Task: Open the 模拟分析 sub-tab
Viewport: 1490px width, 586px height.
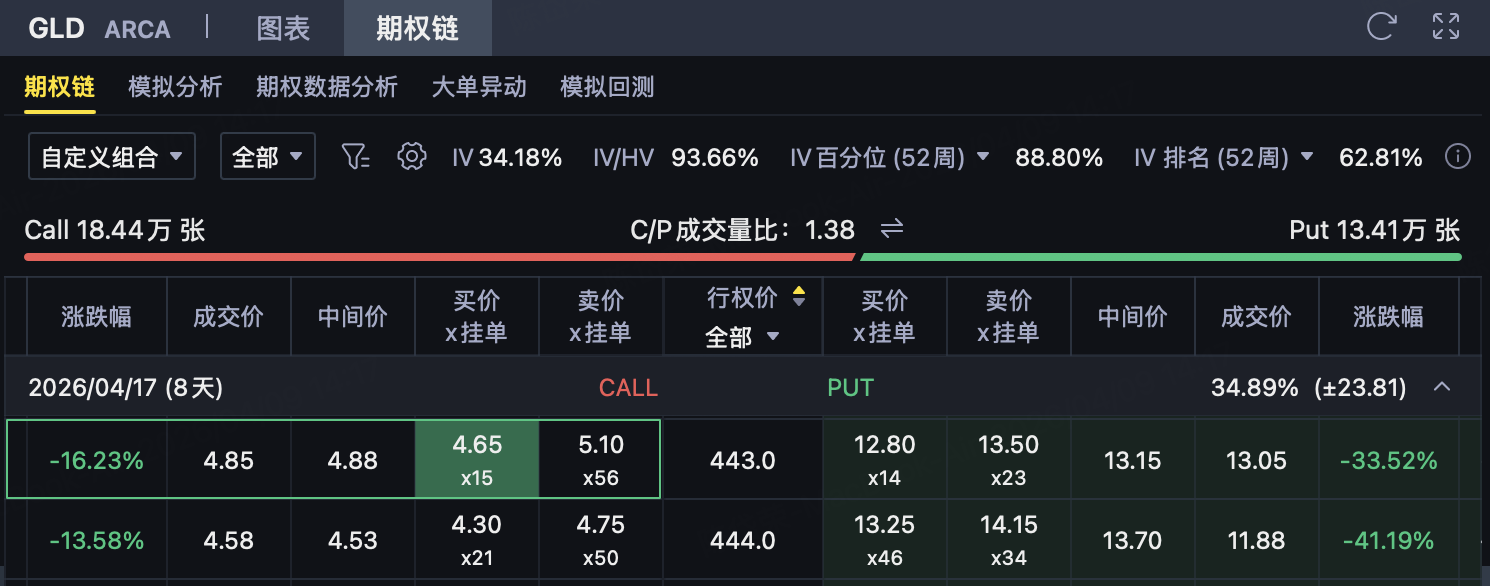Action: 176,87
